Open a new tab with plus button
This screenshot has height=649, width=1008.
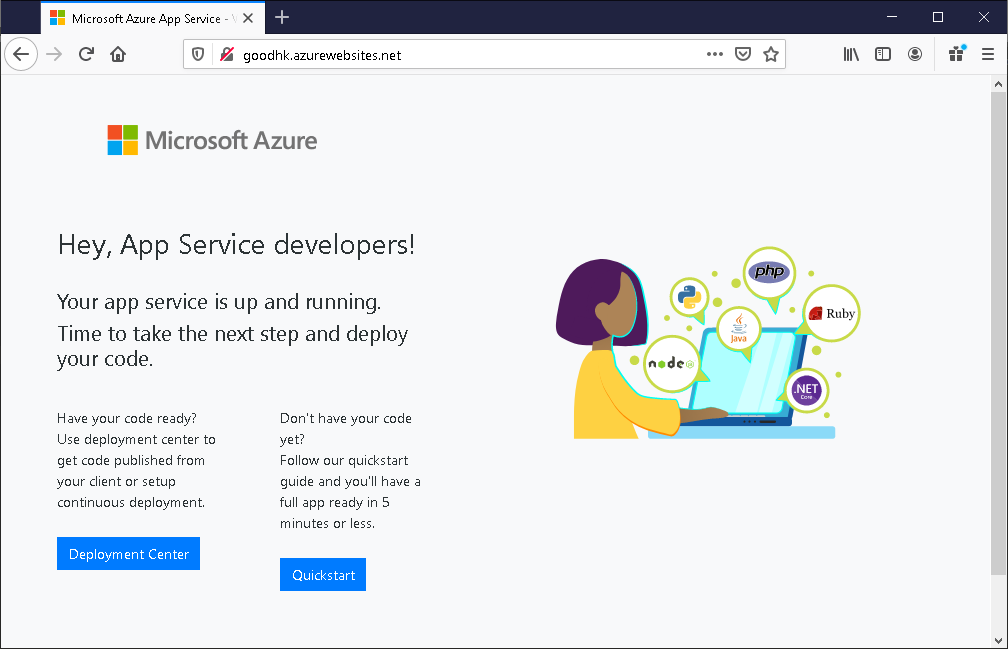[282, 17]
